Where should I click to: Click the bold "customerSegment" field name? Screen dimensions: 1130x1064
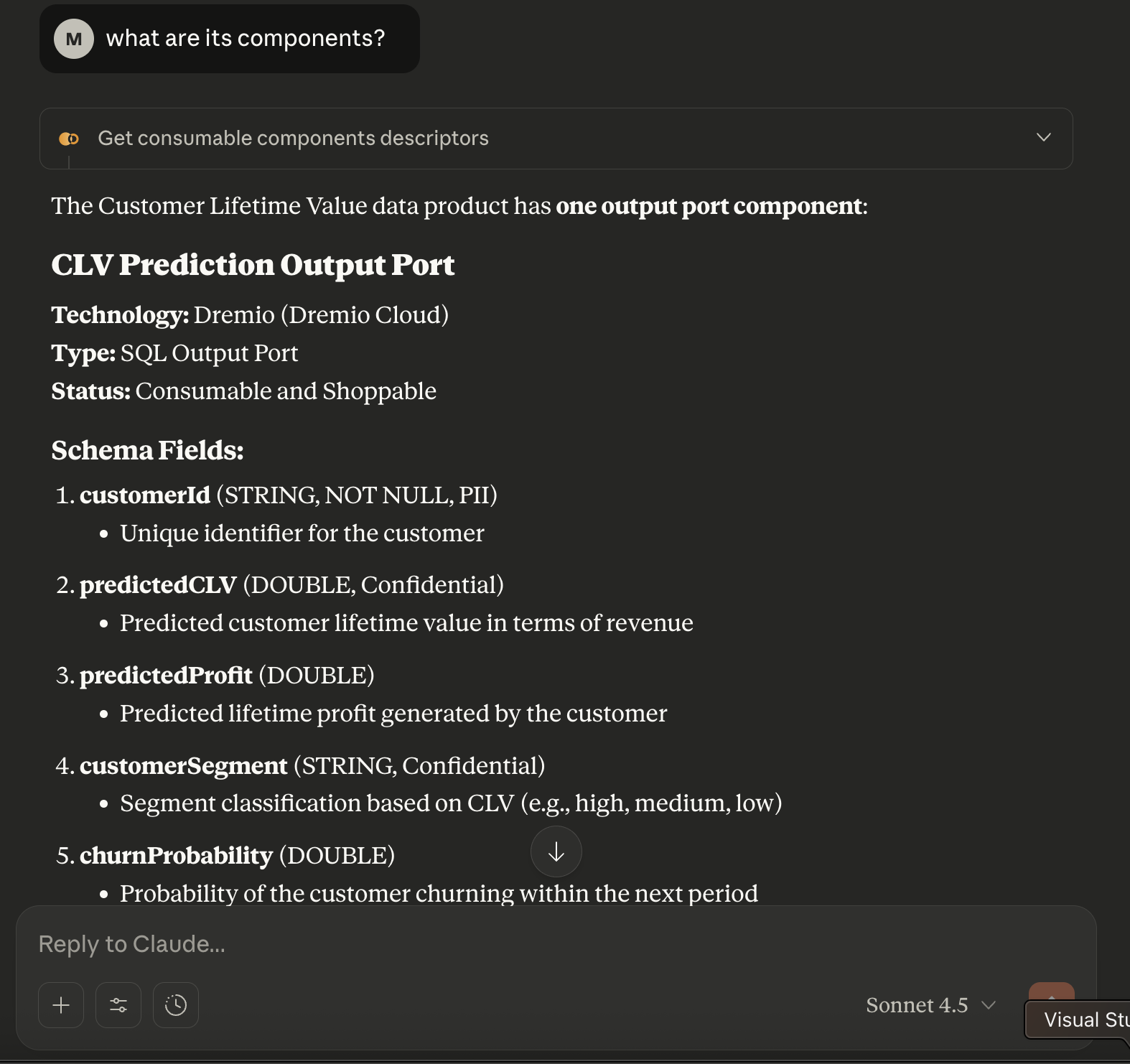click(184, 766)
